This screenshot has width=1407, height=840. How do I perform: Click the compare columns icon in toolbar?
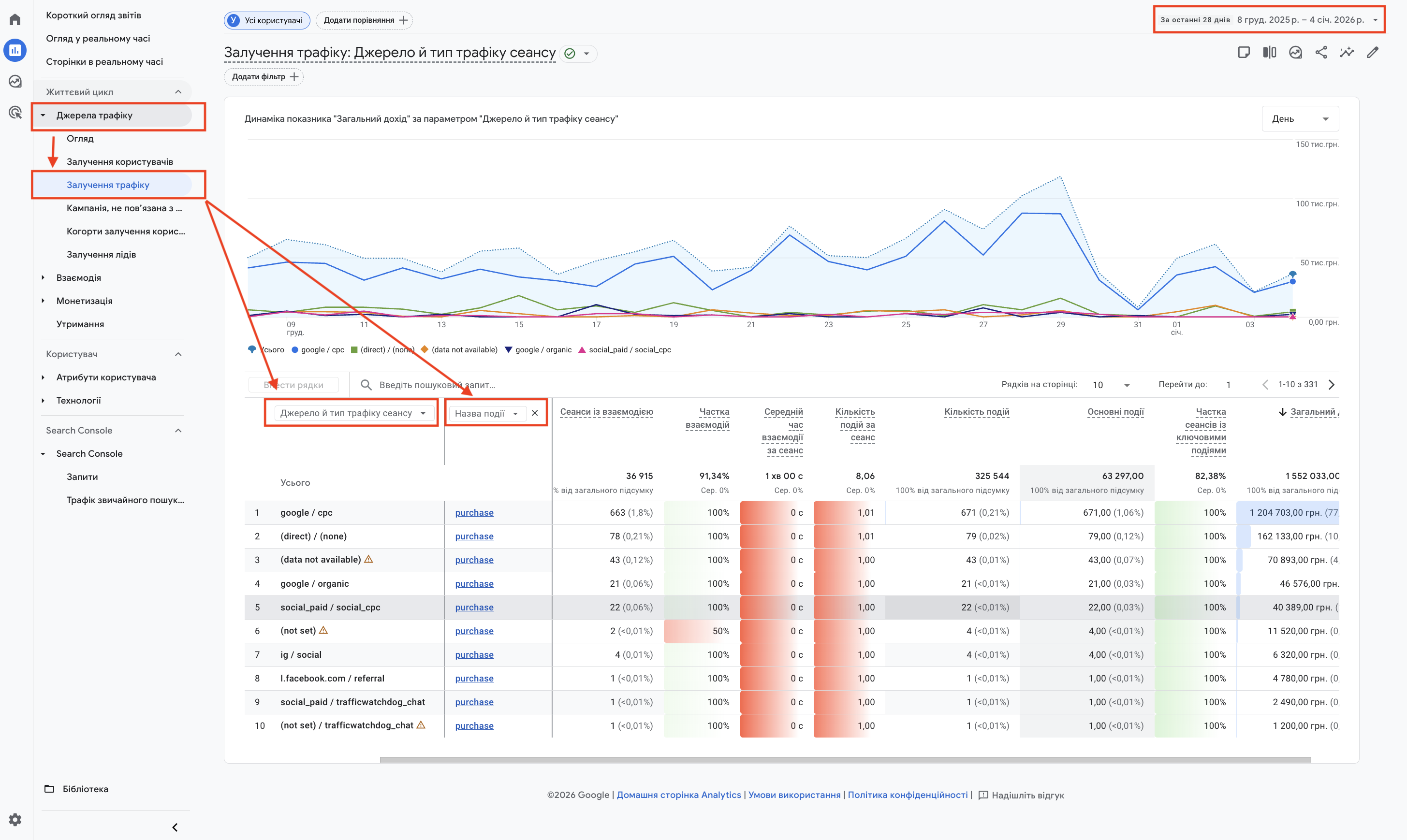tap(1269, 53)
